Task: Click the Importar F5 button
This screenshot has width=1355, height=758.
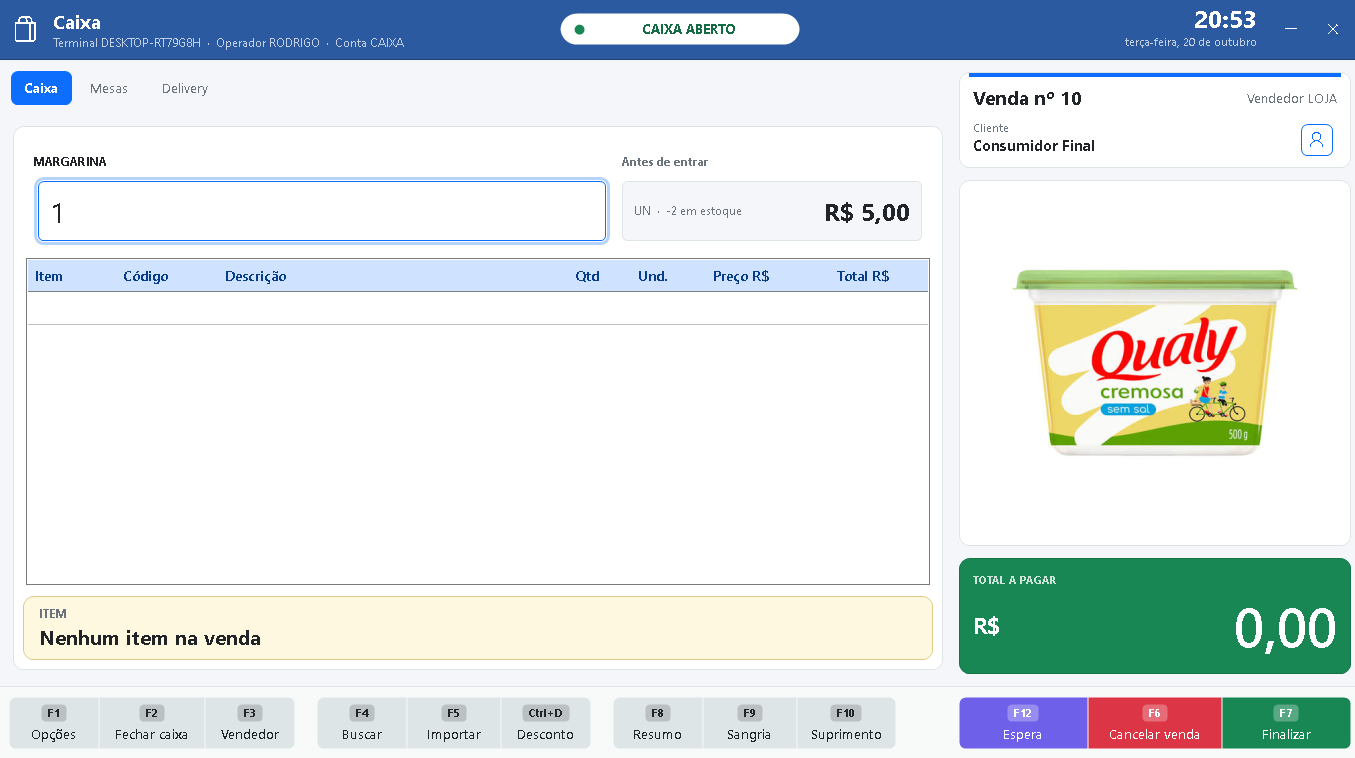Action: [454, 723]
